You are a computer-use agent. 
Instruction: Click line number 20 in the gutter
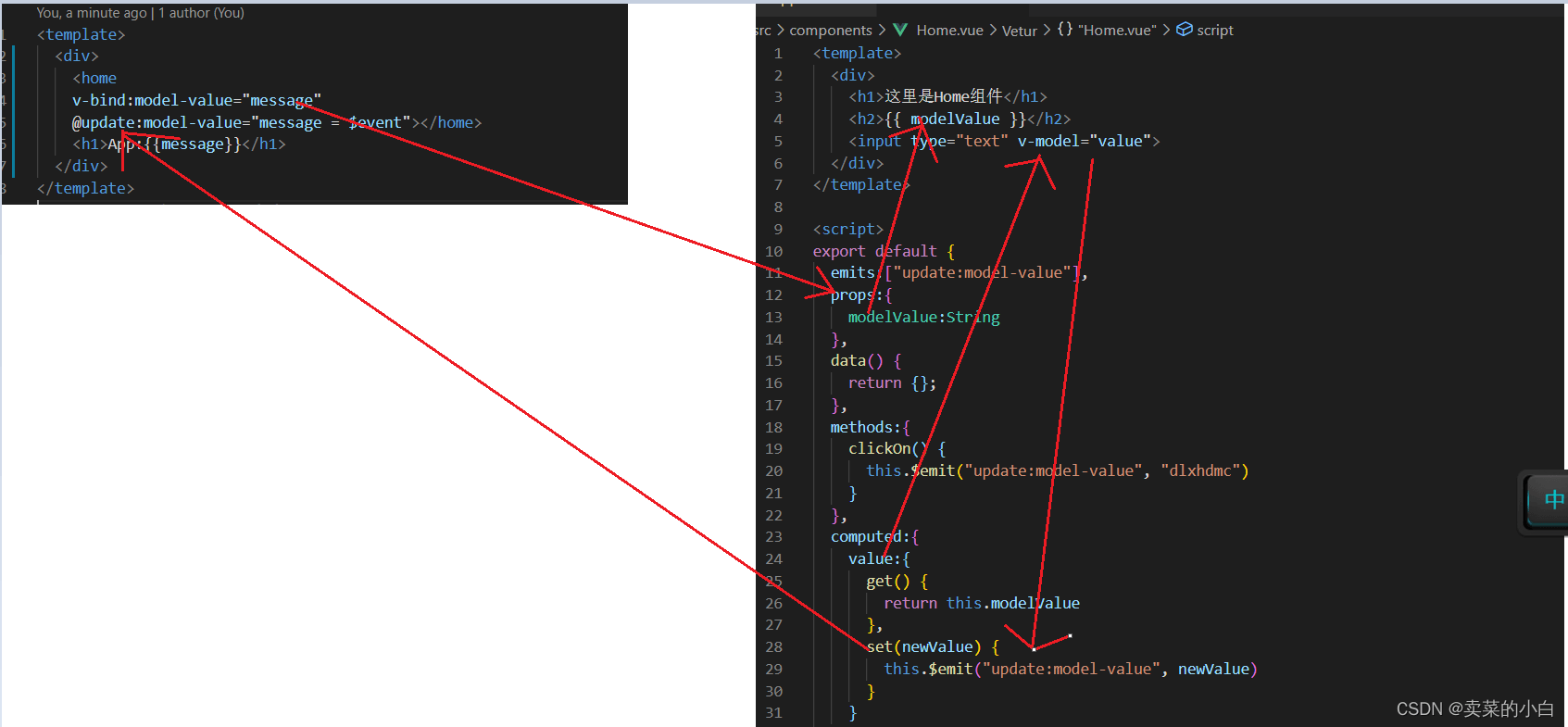pos(773,470)
